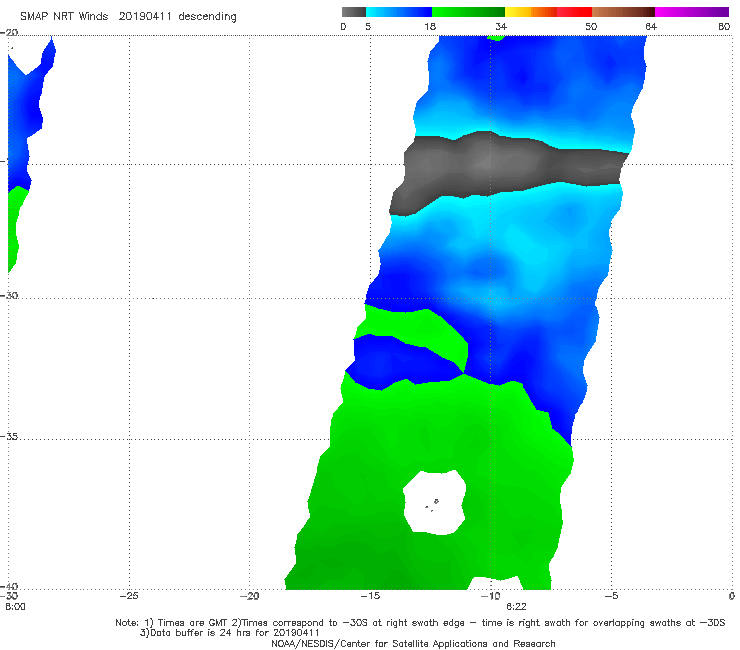Click the longitude axis label '-10'
Image resolution: width=740 pixels, height=650 pixels.
(x=490, y=596)
